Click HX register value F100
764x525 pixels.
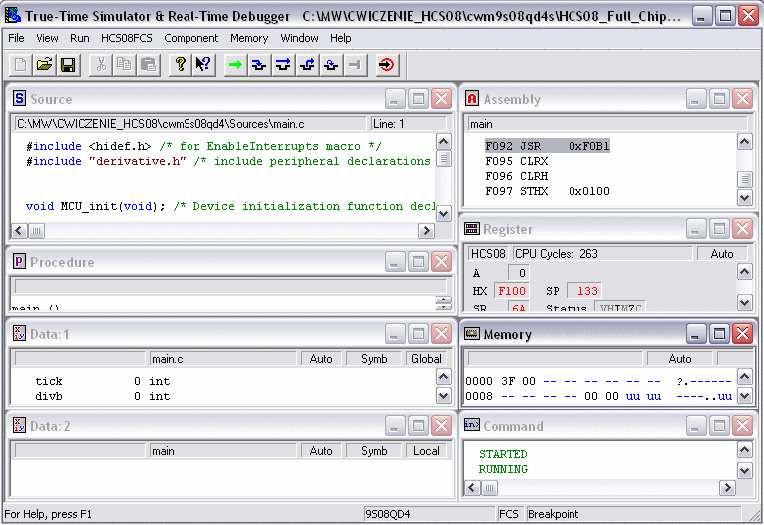point(512,291)
